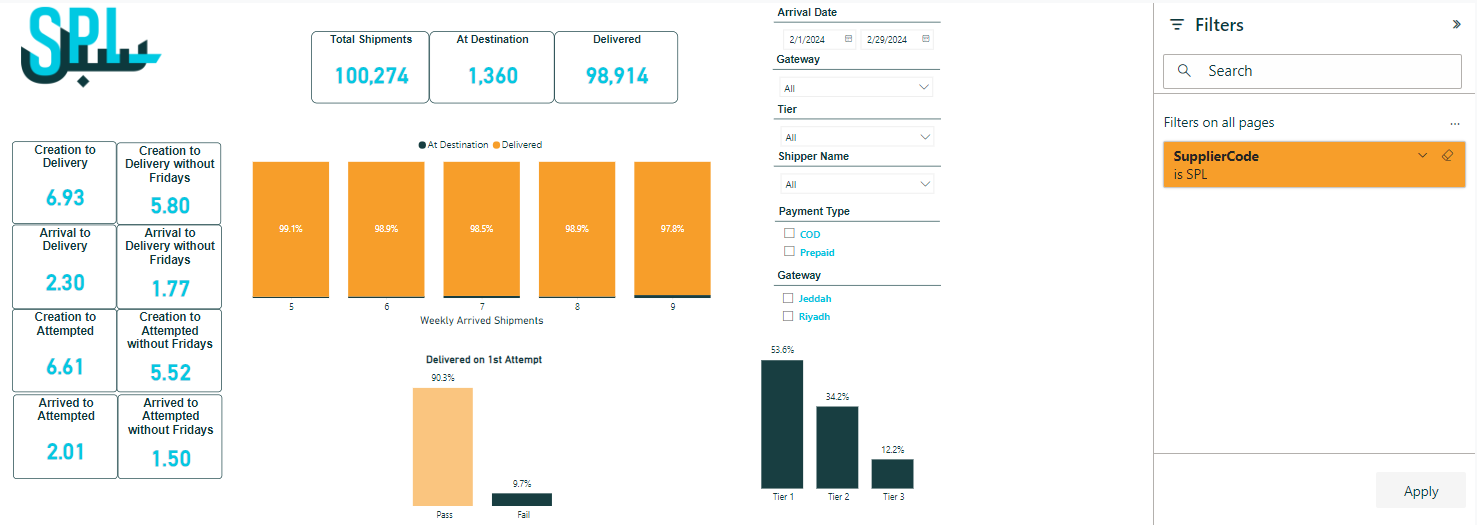Select the Jeddah gateway checkbox
Viewport: 1477px width, 525px height.
coord(788,298)
